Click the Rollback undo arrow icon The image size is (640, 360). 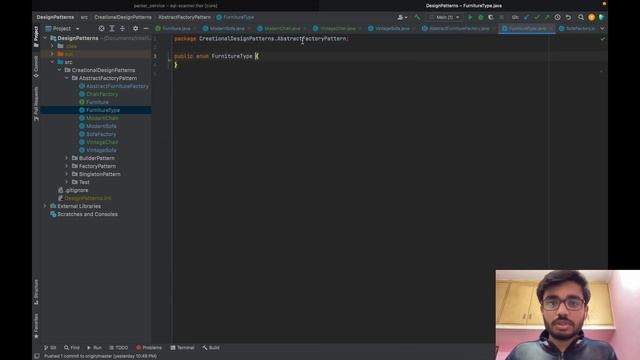tap(568, 17)
